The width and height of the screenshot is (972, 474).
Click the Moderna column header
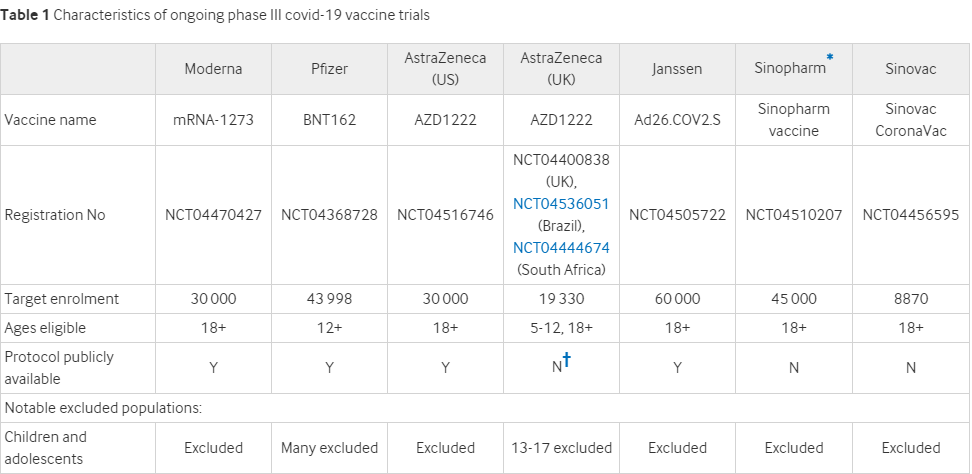tap(213, 69)
